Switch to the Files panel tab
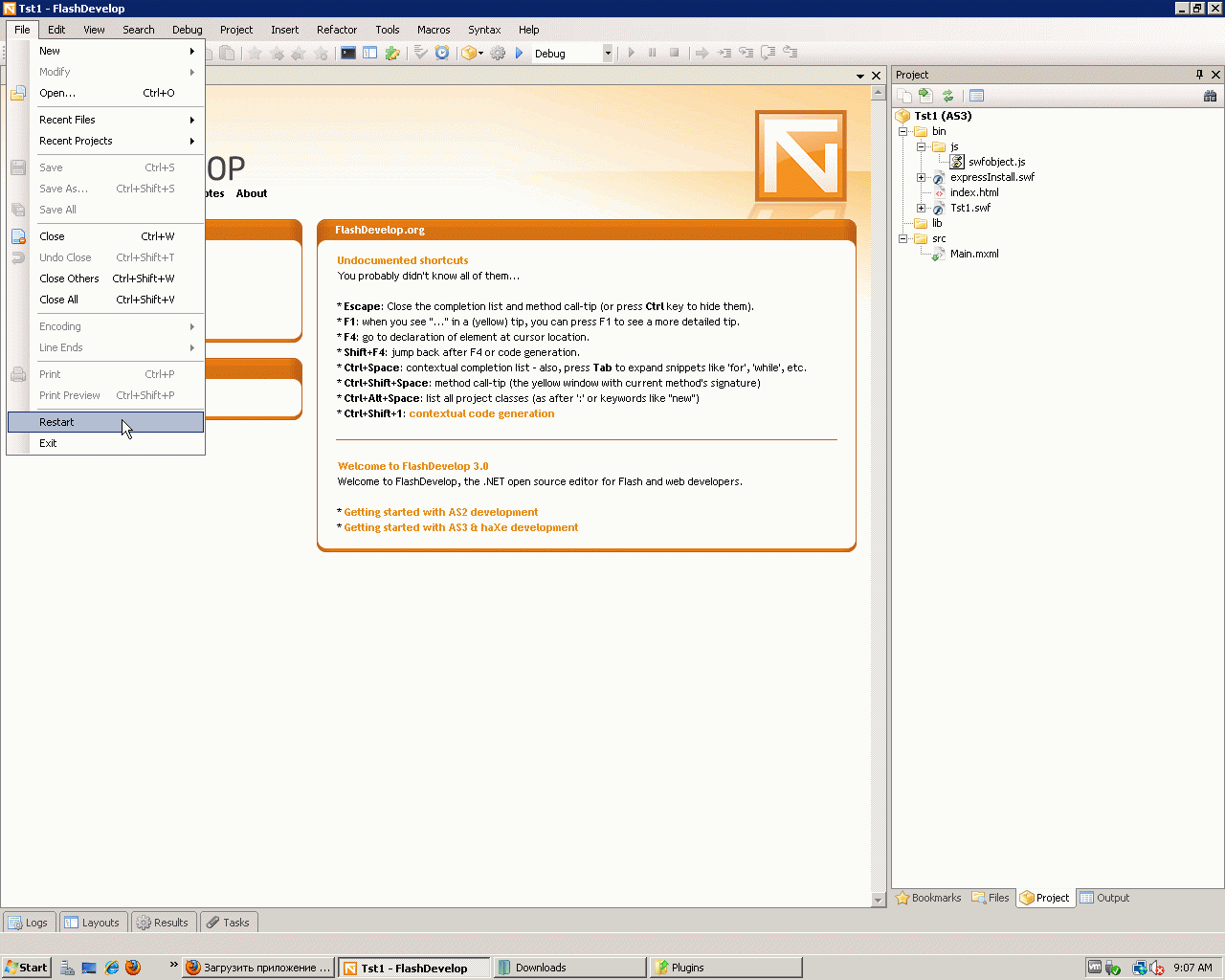 coord(991,898)
